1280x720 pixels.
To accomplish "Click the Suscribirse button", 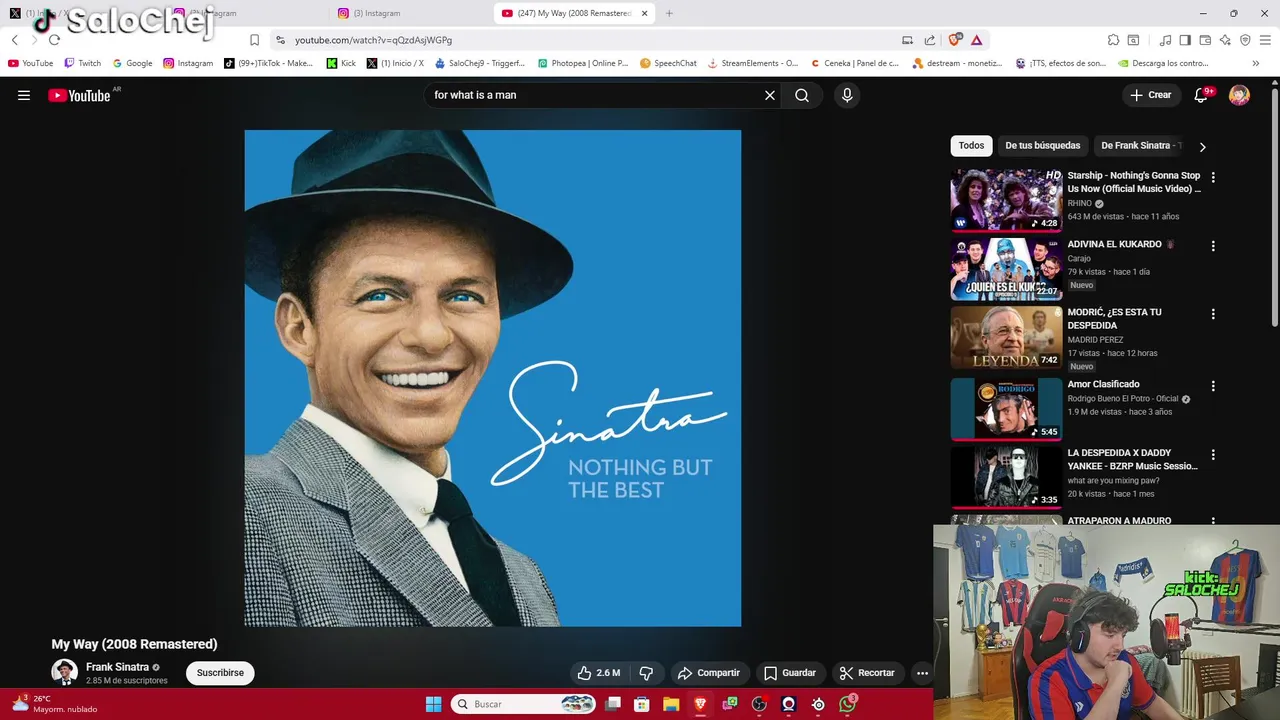I will coord(220,673).
